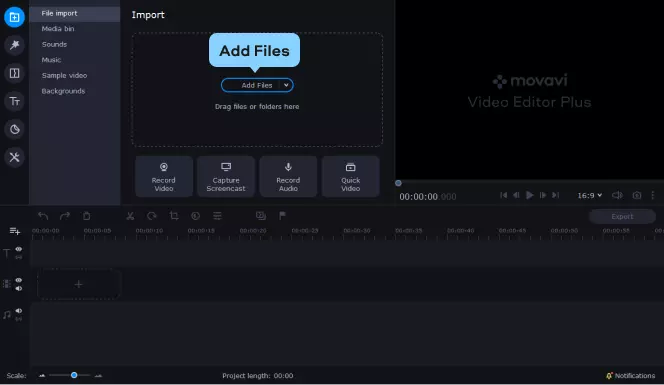Open the Sample video section
Viewport: 664px width, 385px height.
coord(64,75)
